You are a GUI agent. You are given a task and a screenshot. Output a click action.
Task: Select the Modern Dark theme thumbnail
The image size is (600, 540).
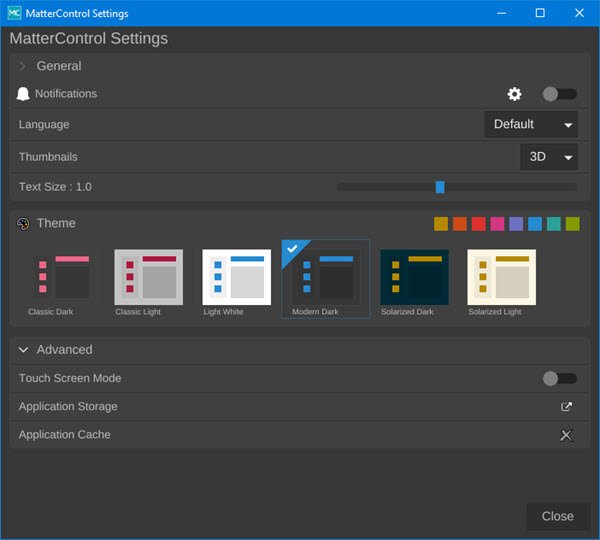pos(326,277)
